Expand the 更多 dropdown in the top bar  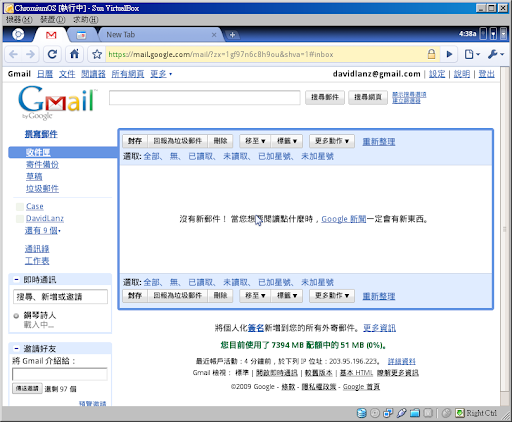(161, 74)
